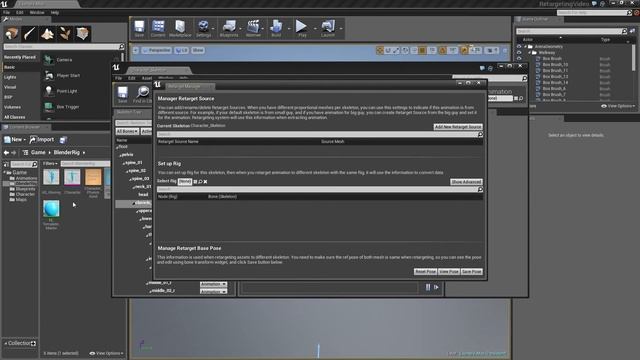Open the File menu in main editor

(x=7, y=13)
